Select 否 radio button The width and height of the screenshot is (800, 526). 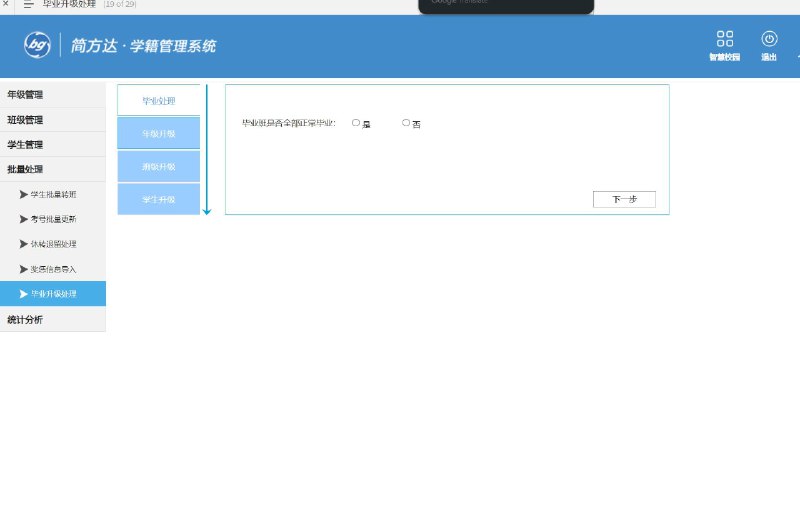(x=406, y=122)
